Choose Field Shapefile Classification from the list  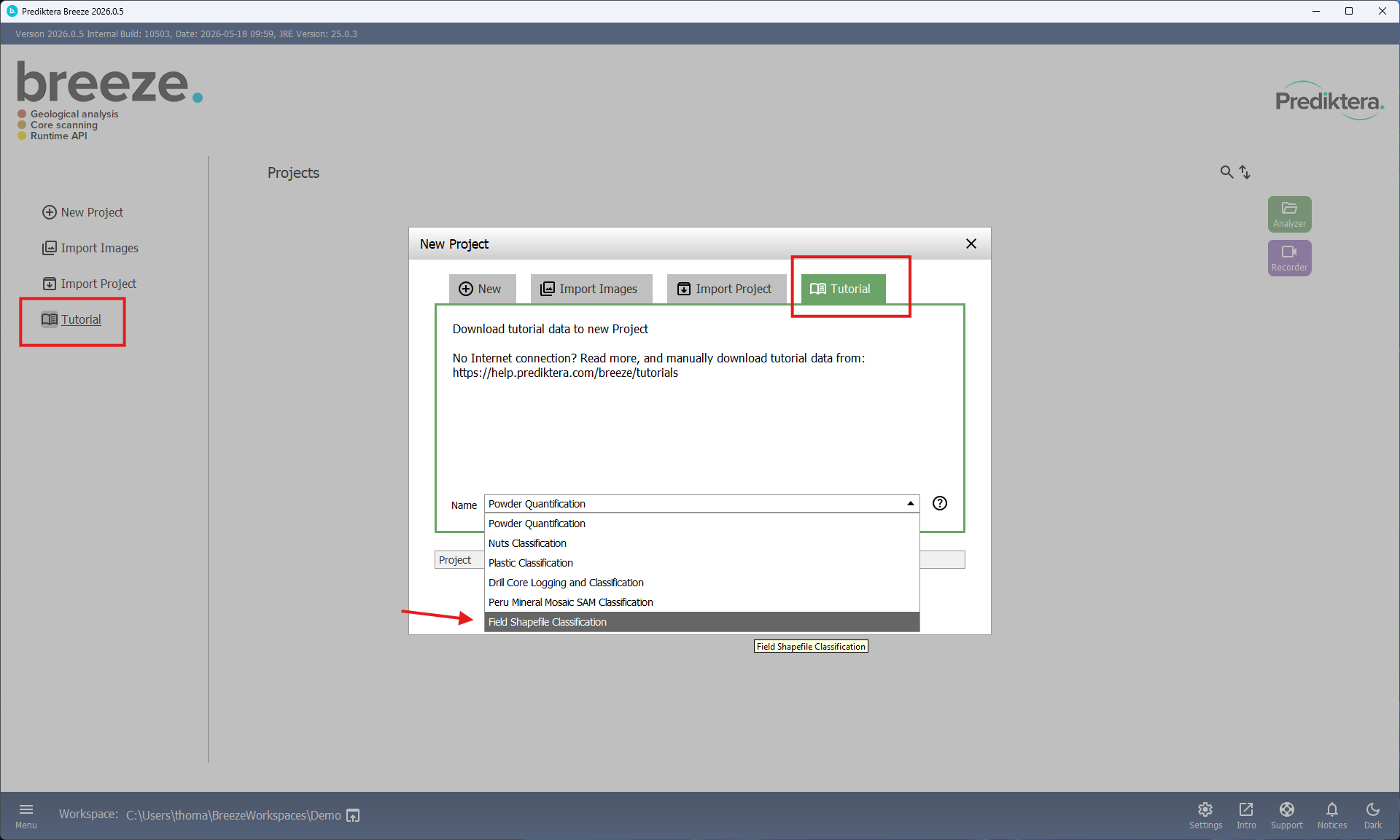(x=701, y=622)
